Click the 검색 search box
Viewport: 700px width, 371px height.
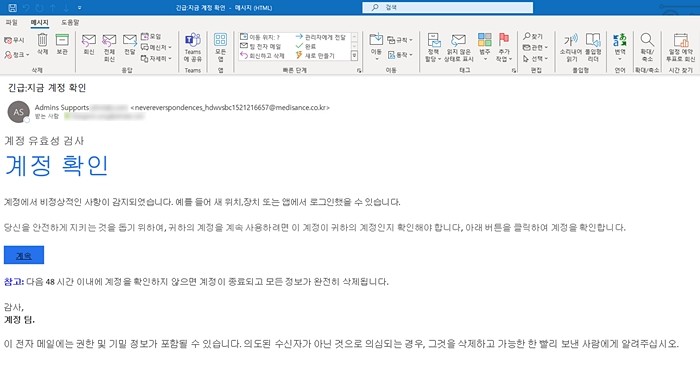(447, 8)
